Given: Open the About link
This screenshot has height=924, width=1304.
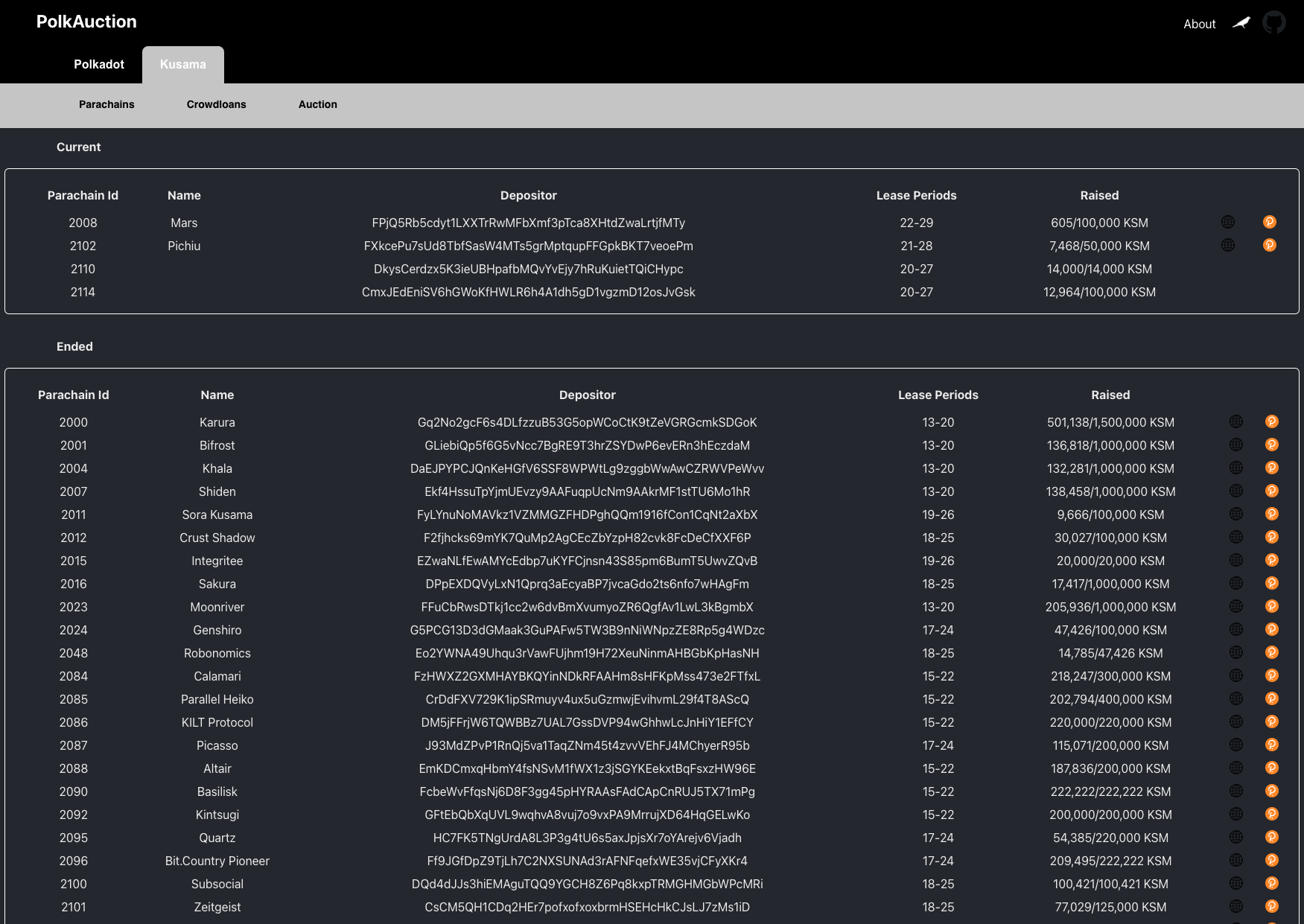Looking at the screenshot, I should 1200,24.
